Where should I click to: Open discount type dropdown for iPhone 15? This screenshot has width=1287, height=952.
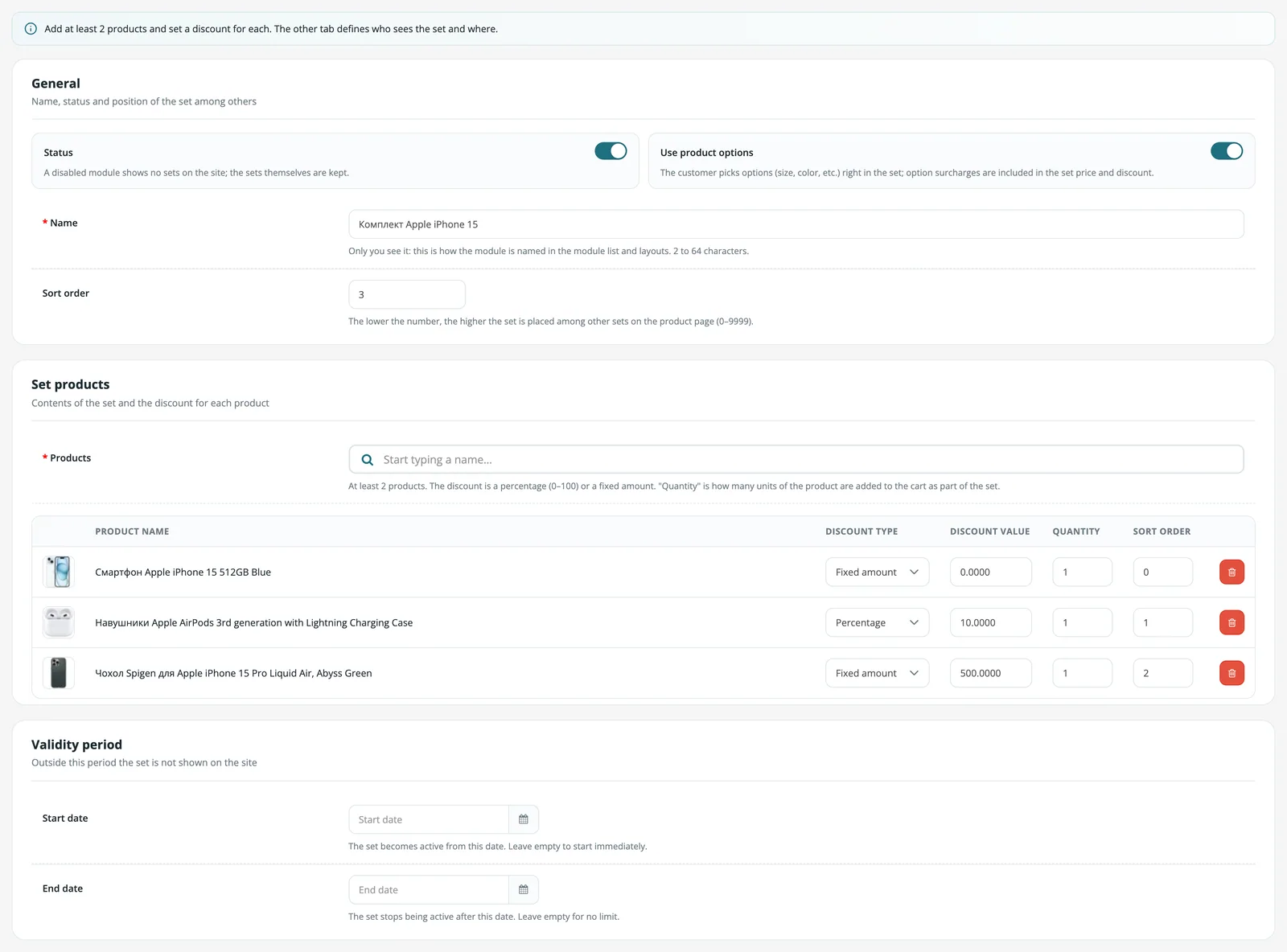[877, 572]
